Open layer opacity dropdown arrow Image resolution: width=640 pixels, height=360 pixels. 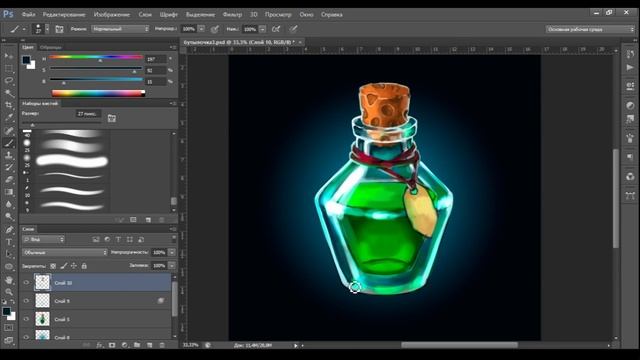[172, 252]
